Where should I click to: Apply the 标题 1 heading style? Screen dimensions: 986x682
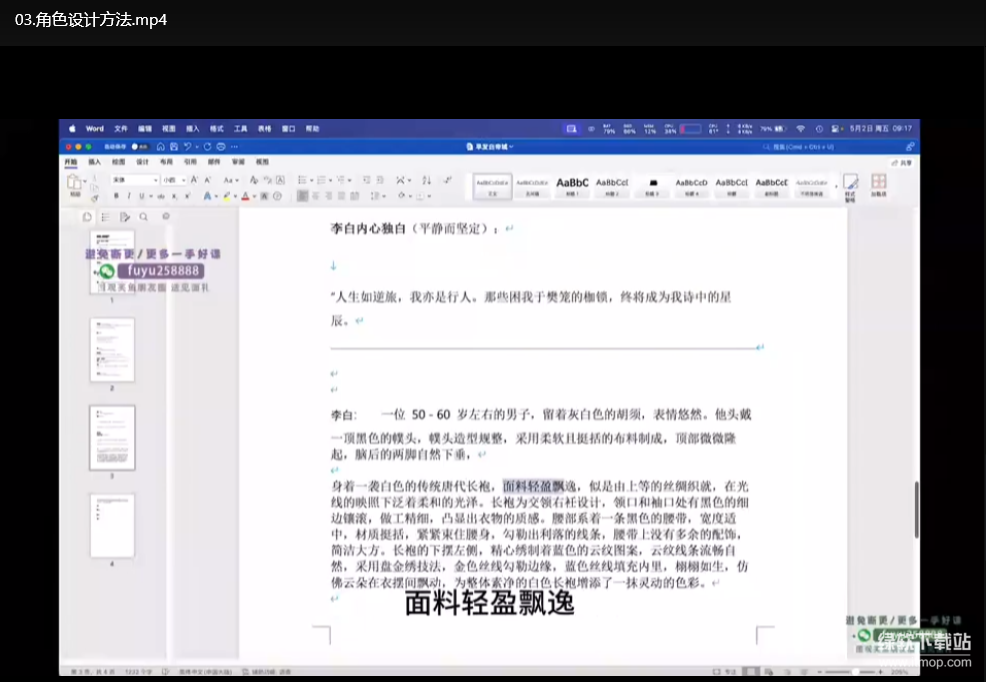point(572,186)
